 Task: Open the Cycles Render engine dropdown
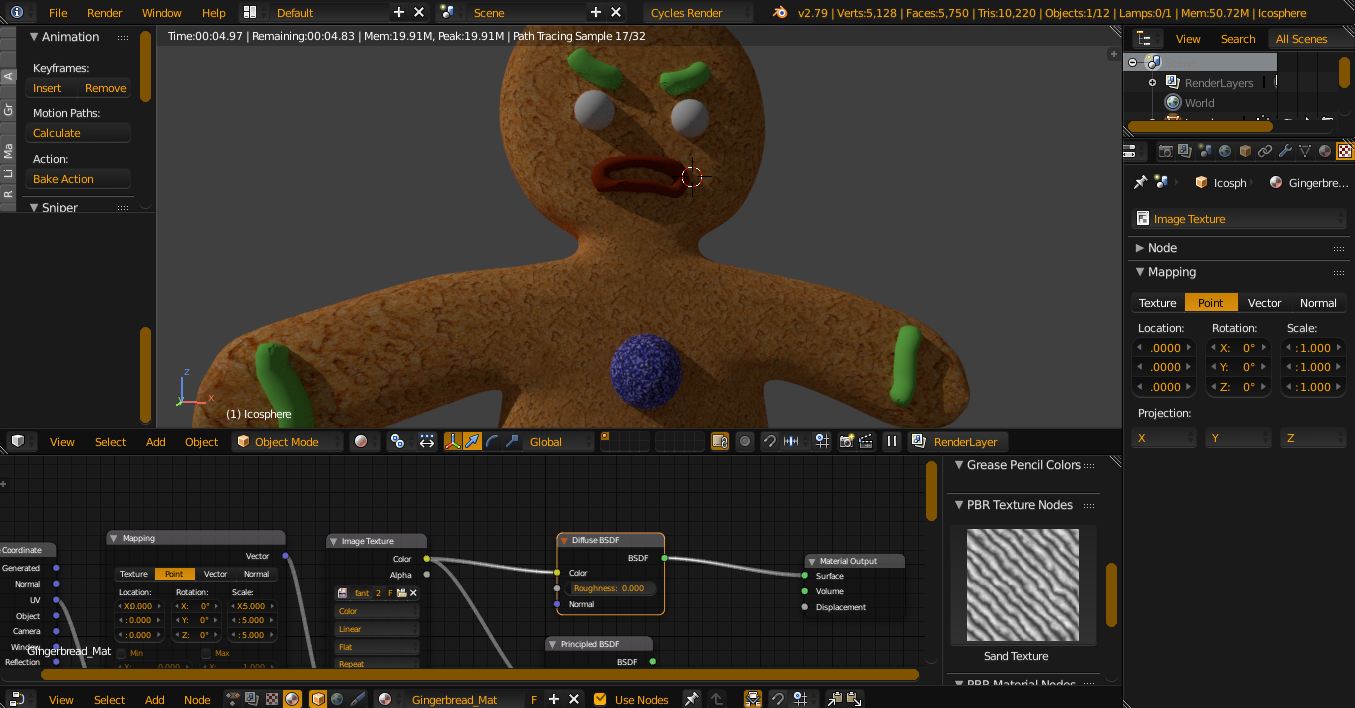699,12
